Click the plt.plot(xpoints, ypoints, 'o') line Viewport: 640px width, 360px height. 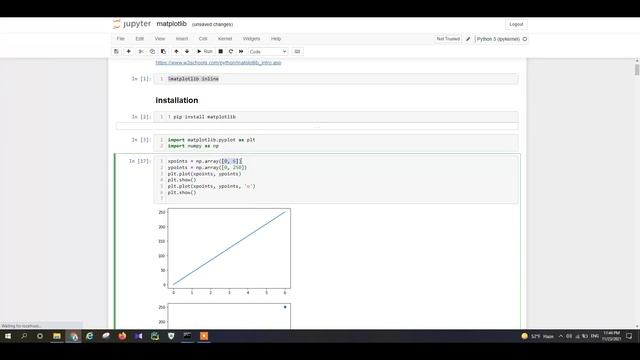211,186
